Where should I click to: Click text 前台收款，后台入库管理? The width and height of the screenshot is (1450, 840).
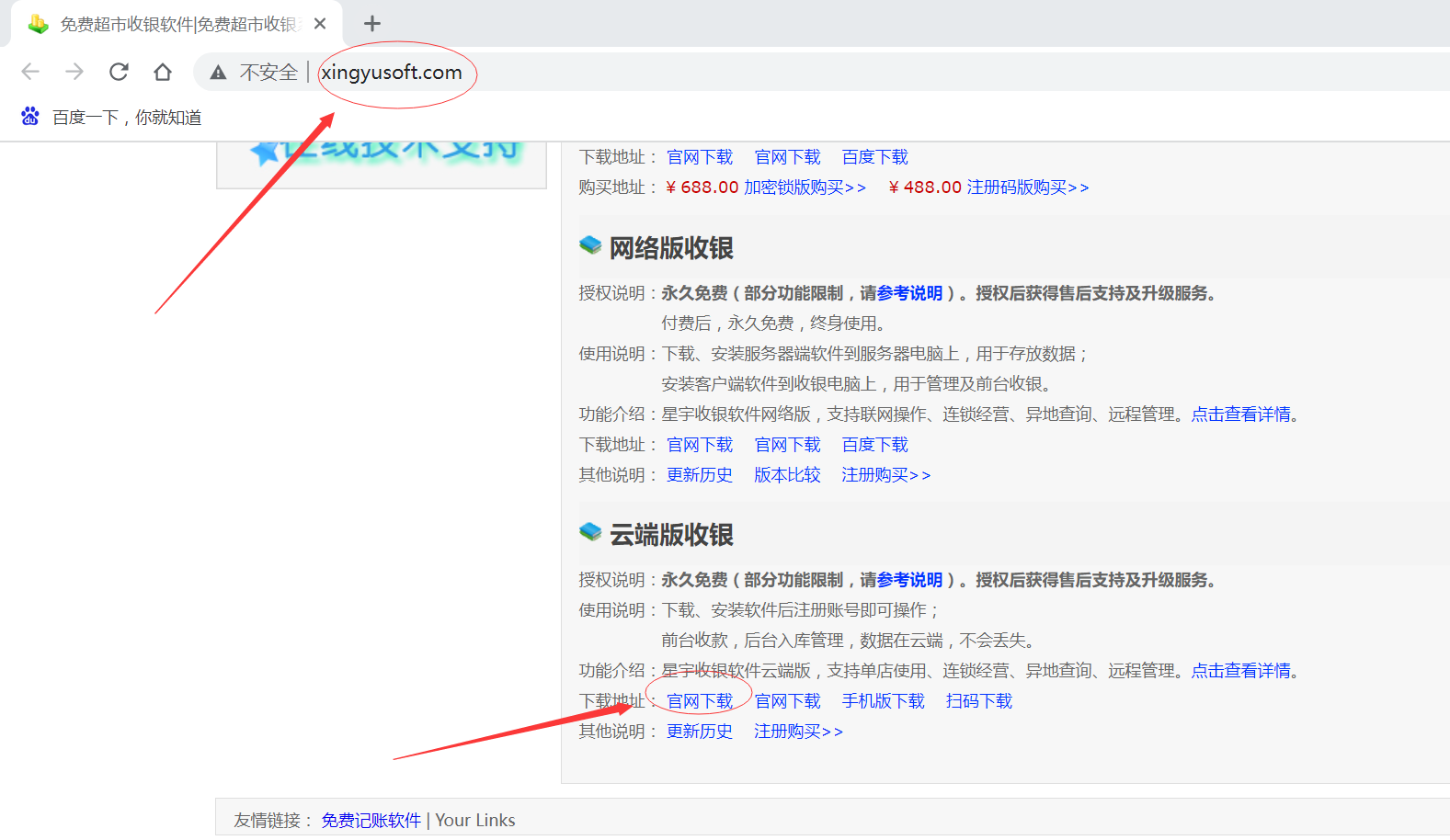752,641
